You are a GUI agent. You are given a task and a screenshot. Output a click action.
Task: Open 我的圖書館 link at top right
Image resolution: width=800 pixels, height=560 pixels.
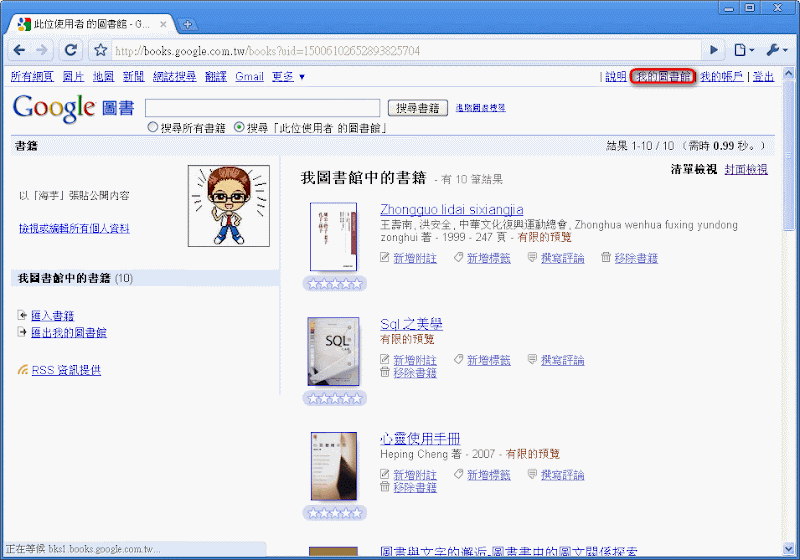(663, 77)
